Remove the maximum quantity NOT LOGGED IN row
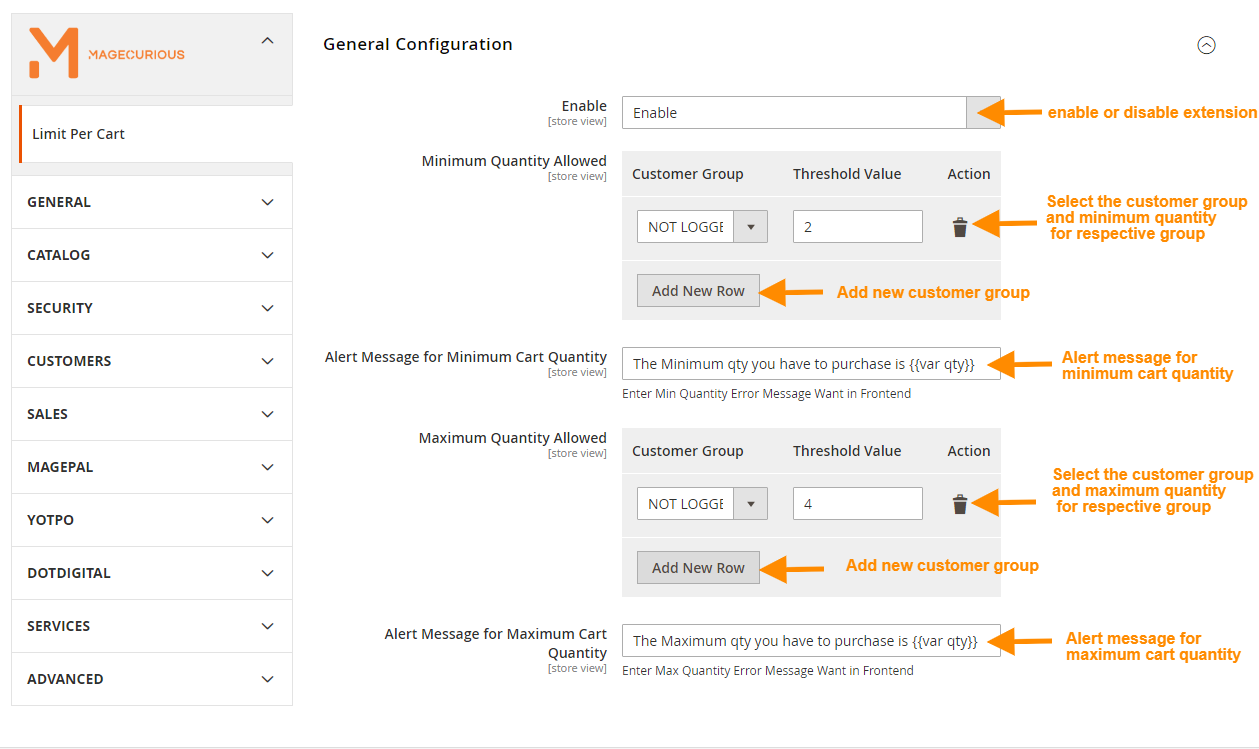 (960, 504)
